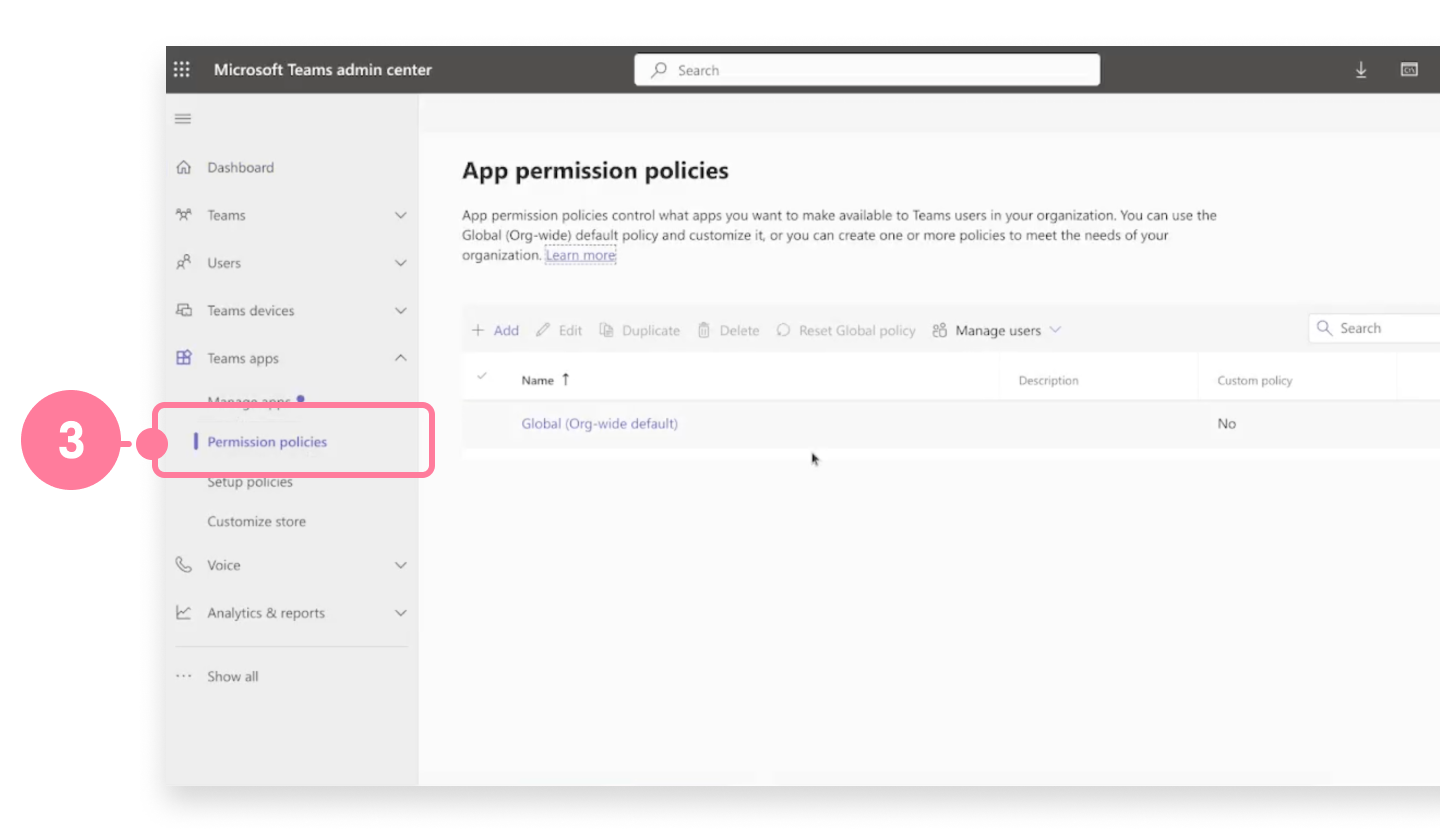Screen dimensions: 1440x832
Task: Click the Dashboard home icon
Action: pos(183,167)
